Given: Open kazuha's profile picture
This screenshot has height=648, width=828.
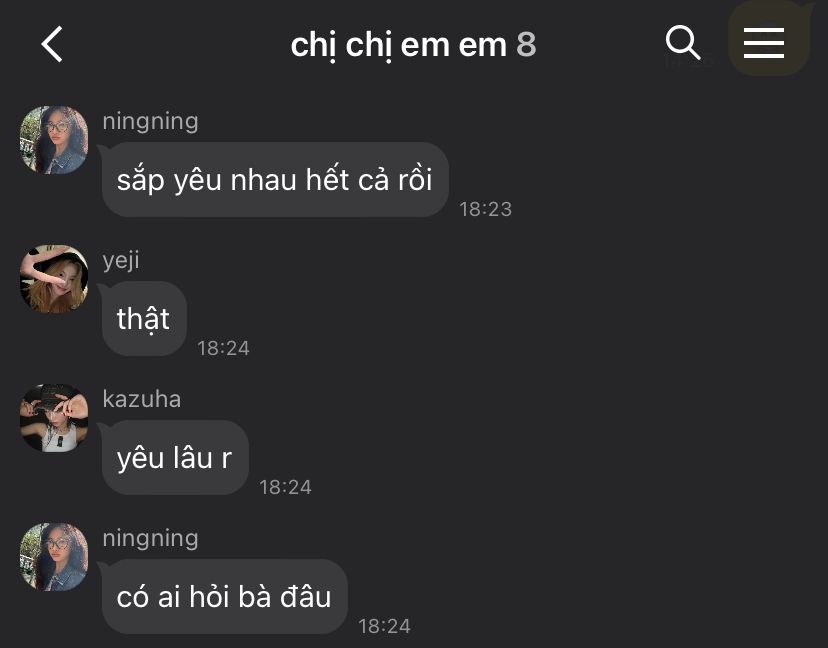Looking at the screenshot, I should (x=54, y=418).
